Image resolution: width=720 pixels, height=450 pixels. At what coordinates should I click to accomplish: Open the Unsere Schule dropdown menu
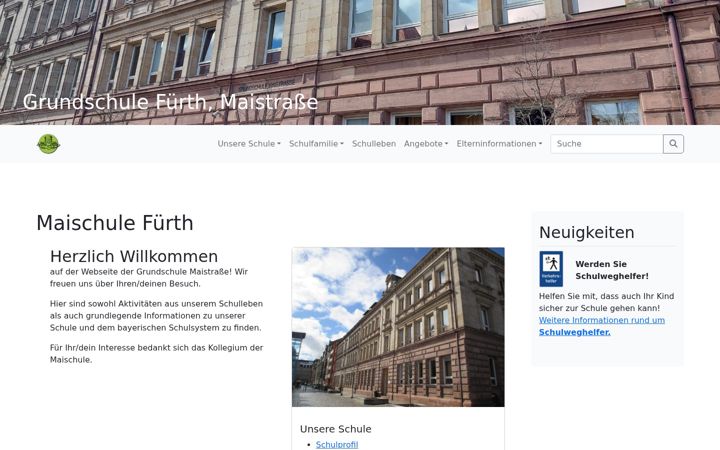[x=249, y=144]
